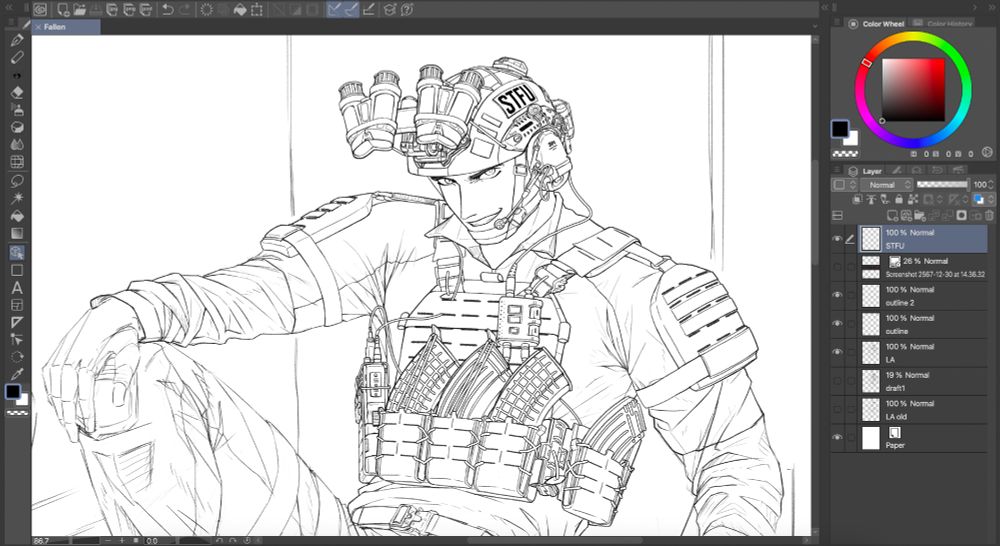Redo the undone action
Screen dimensions: 1000x546
(185, 9)
